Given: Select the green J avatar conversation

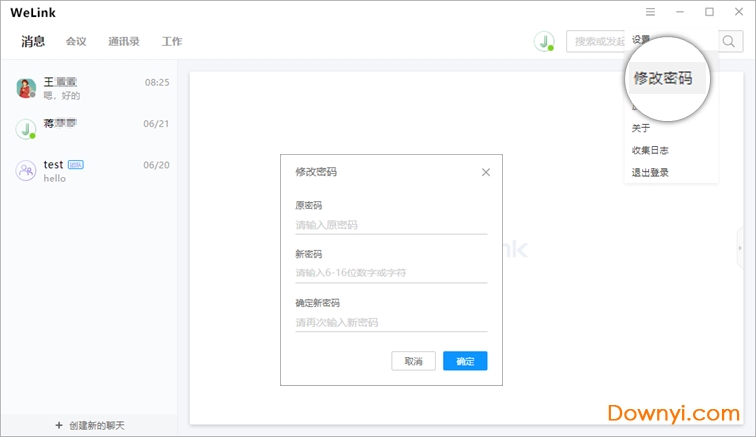Looking at the screenshot, I should (90, 129).
